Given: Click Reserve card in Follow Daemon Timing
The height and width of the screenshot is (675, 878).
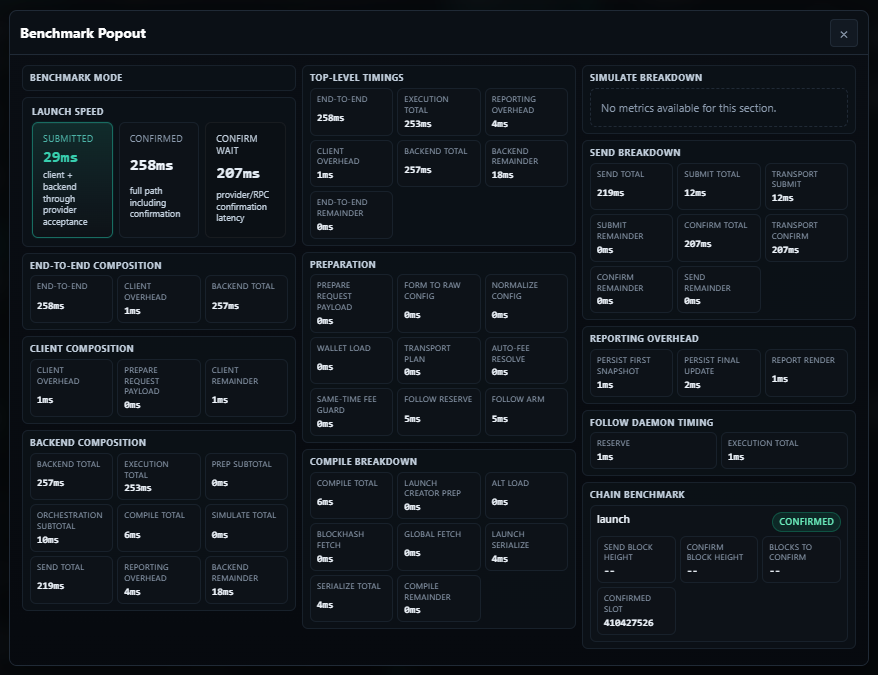Looking at the screenshot, I should click(x=653, y=450).
